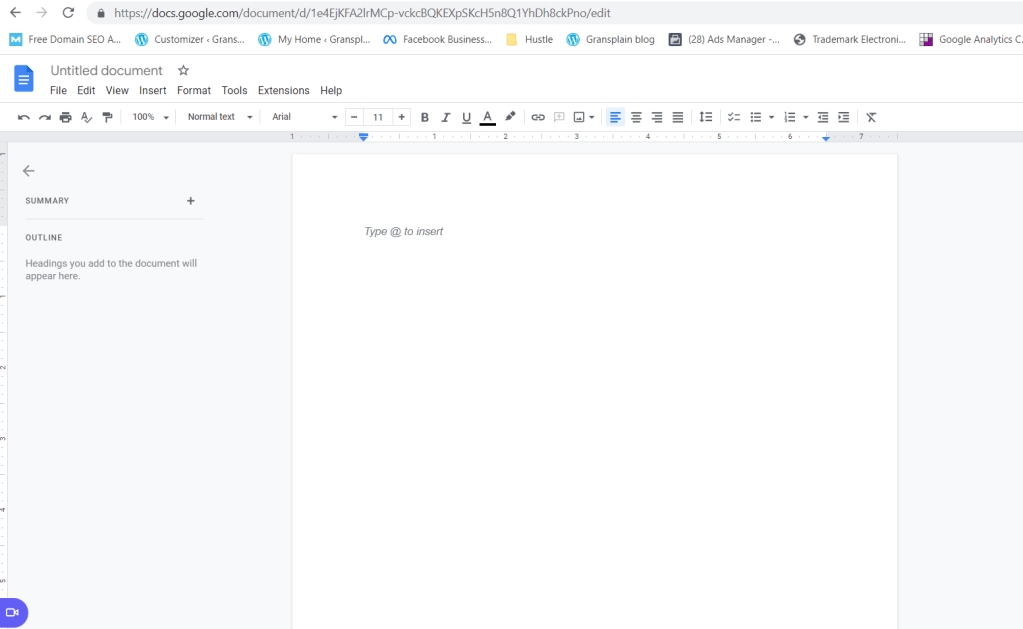Viewport: 1023px width, 629px height.
Task: Click the Insert link icon
Action: click(538, 117)
